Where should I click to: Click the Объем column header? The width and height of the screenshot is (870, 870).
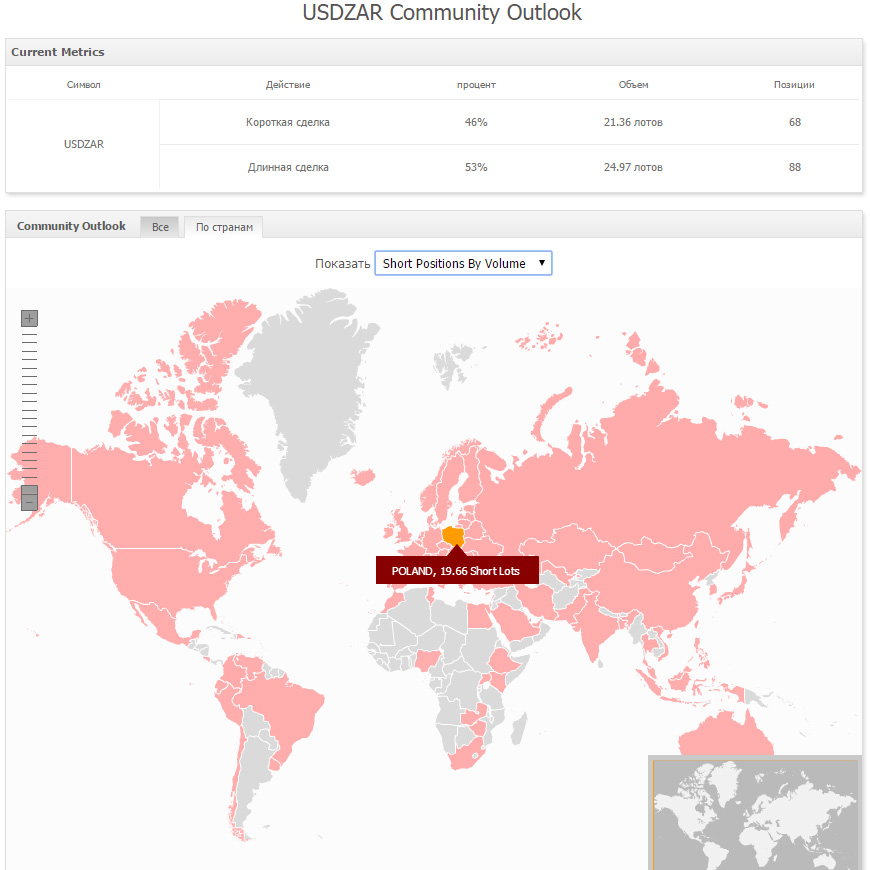[633, 84]
